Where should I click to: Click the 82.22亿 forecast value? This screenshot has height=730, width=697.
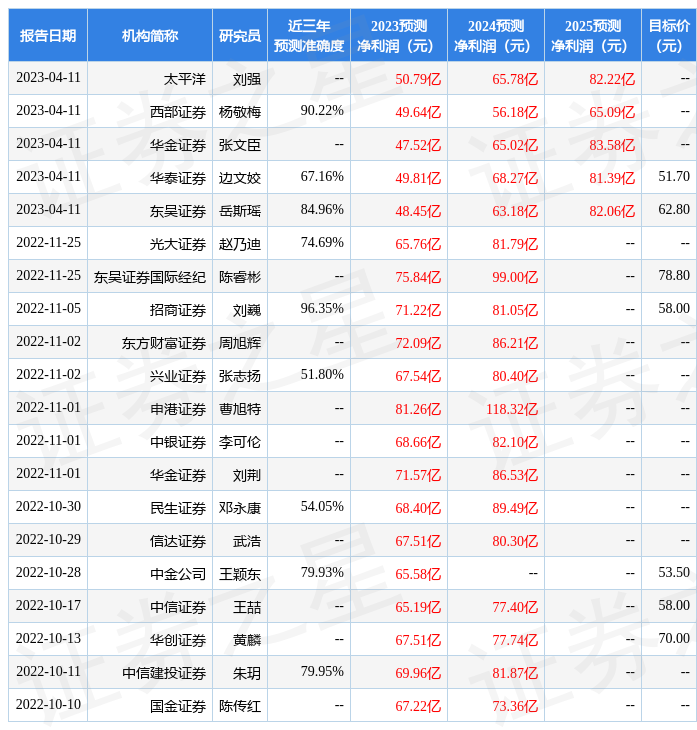coord(612,79)
